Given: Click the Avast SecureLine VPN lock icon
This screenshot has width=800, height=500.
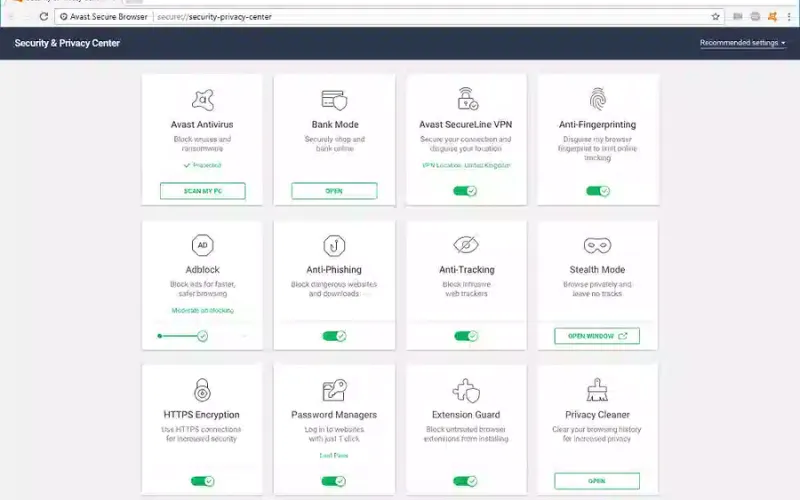Looking at the screenshot, I should 466,99.
